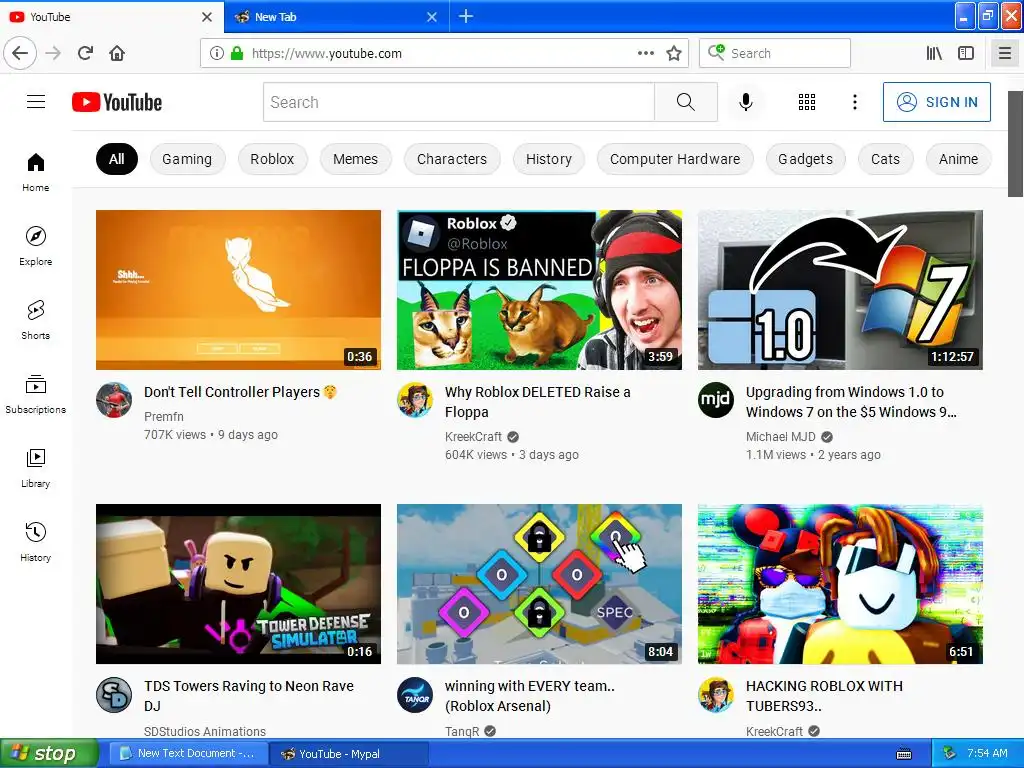The width and height of the screenshot is (1024, 768).
Task: Open HACKING ROBLOX WITH TUBERS93 title
Action: coord(824,696)
